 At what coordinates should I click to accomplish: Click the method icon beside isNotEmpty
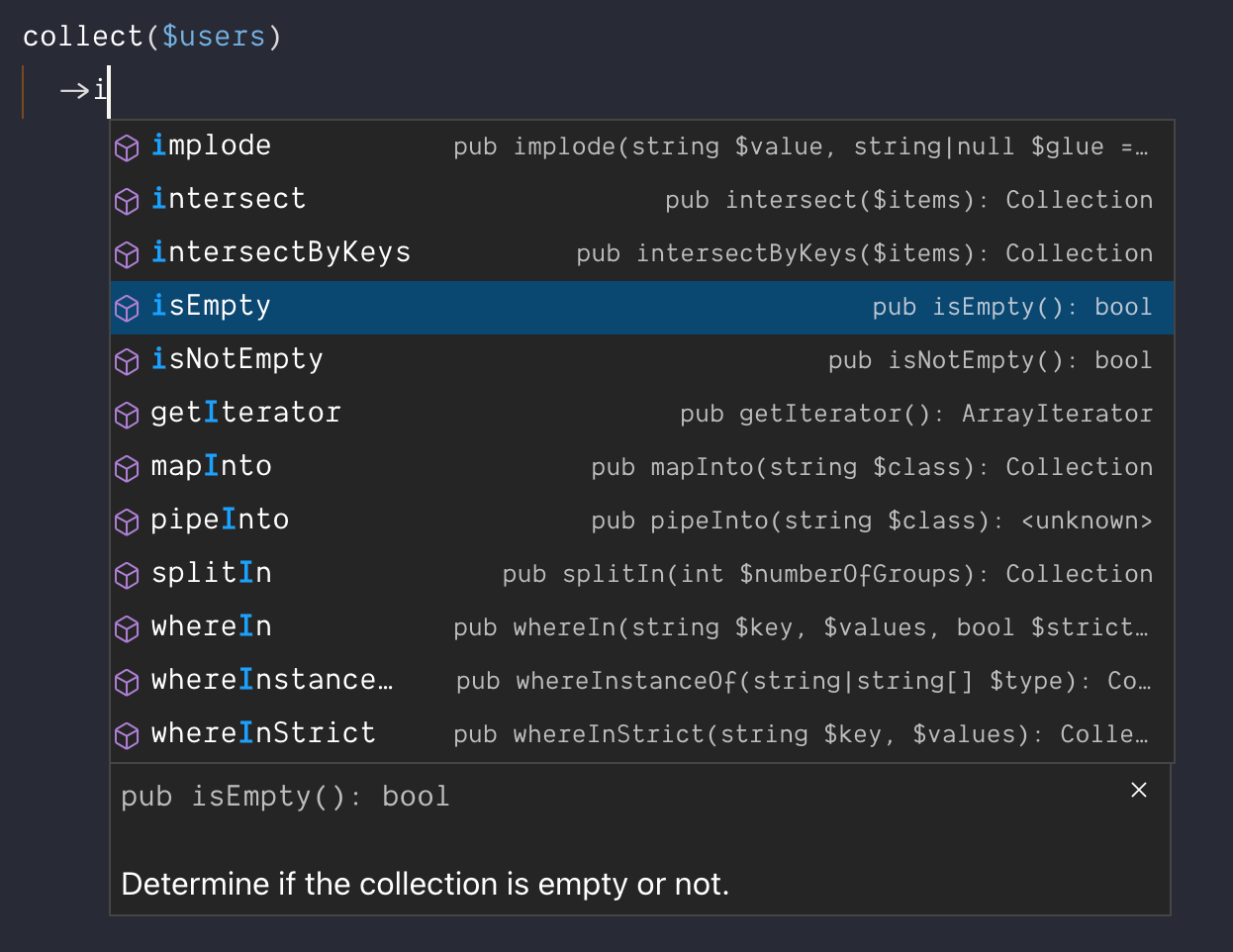pos(127,362)
